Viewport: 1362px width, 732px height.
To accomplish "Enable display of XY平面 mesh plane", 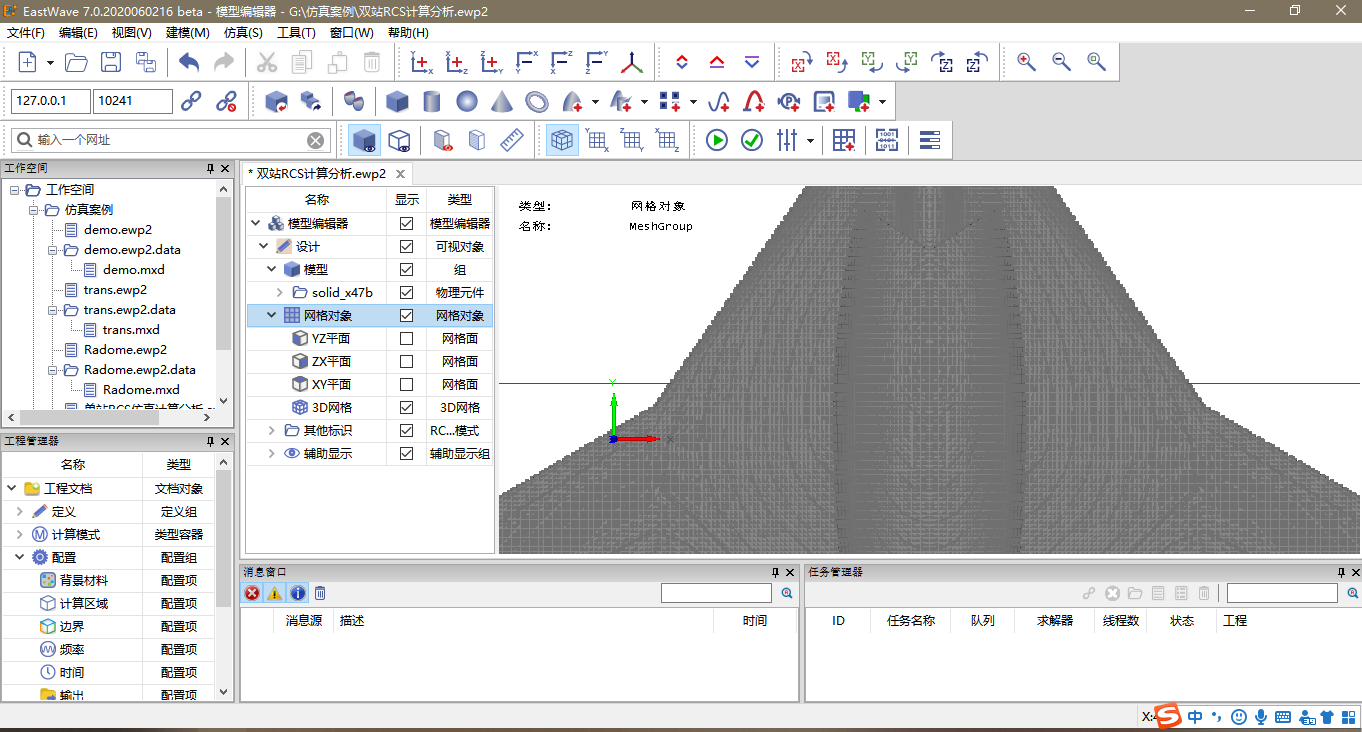I will click(406, 384).
